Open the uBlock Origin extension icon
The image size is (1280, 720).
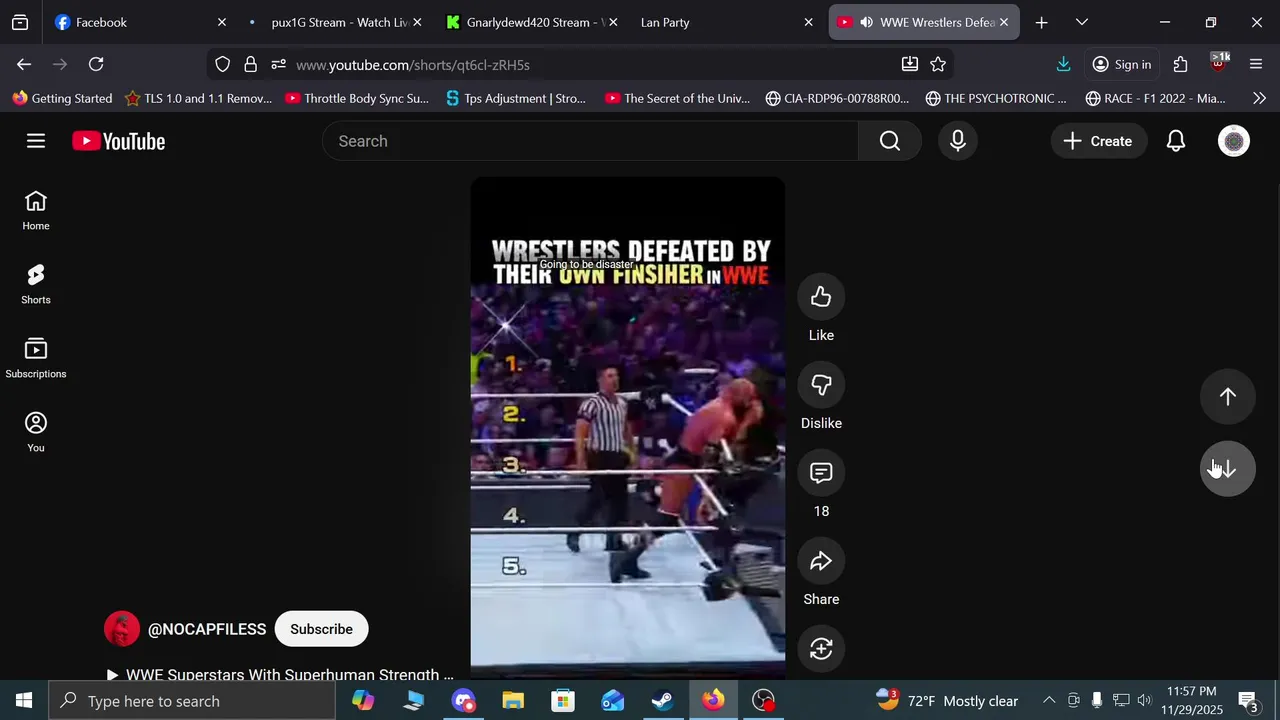click(x=1218, y=64)
